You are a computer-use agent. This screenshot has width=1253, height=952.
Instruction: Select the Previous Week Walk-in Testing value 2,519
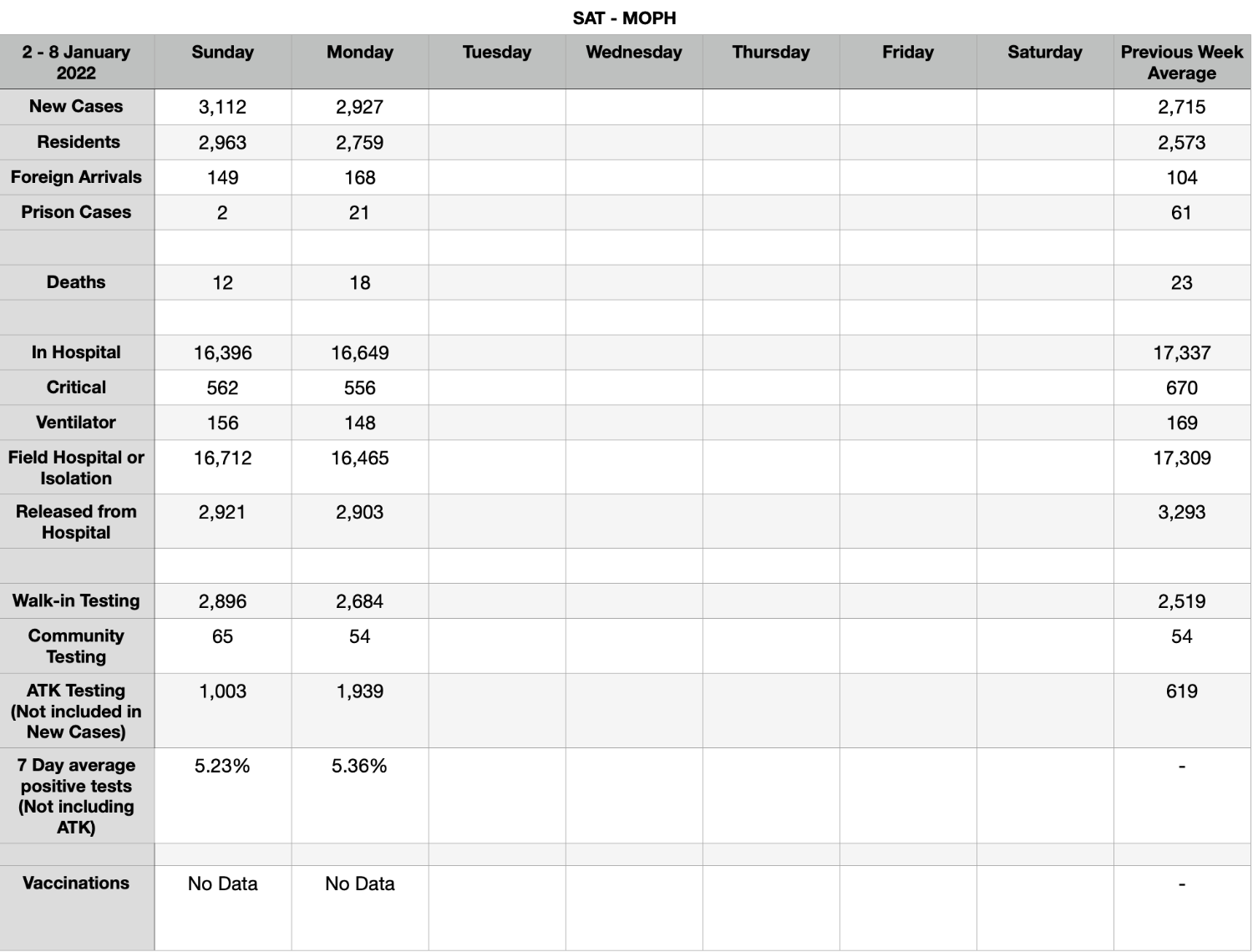coord(1182,601)
